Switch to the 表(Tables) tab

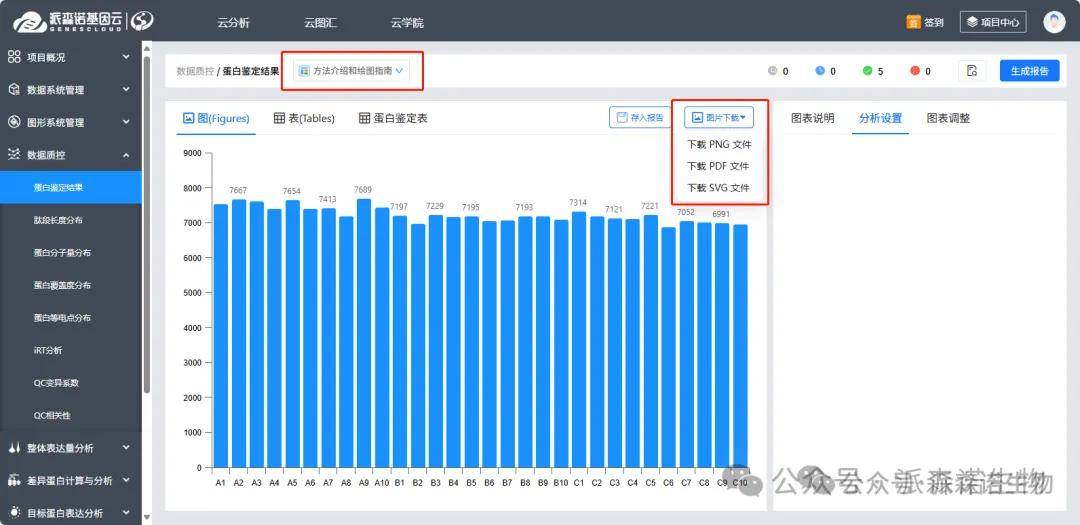tap(304, 118)
